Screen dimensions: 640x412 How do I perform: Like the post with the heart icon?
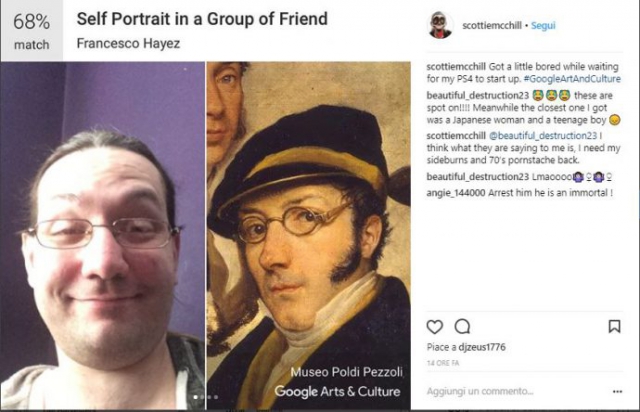[x=434, y=327]
